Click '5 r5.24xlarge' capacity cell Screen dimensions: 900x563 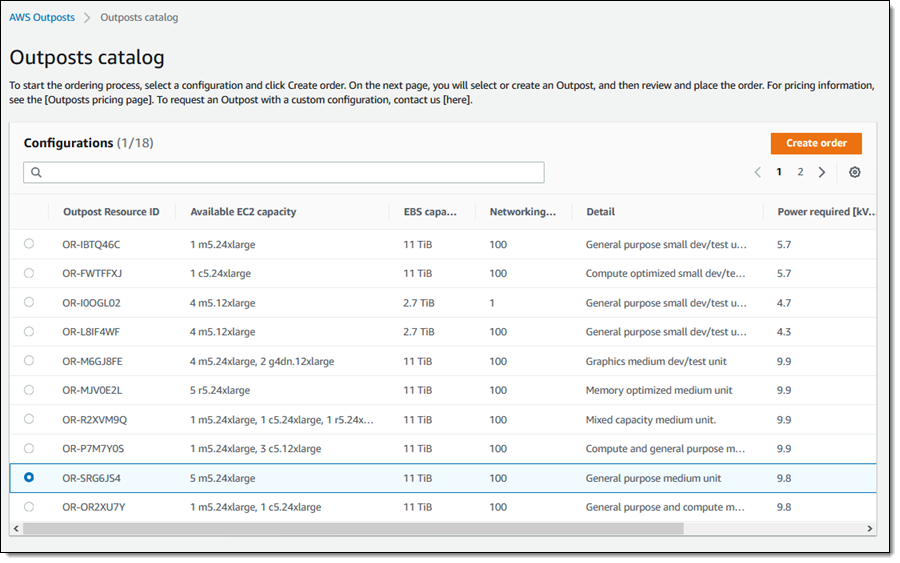[220, 390]
